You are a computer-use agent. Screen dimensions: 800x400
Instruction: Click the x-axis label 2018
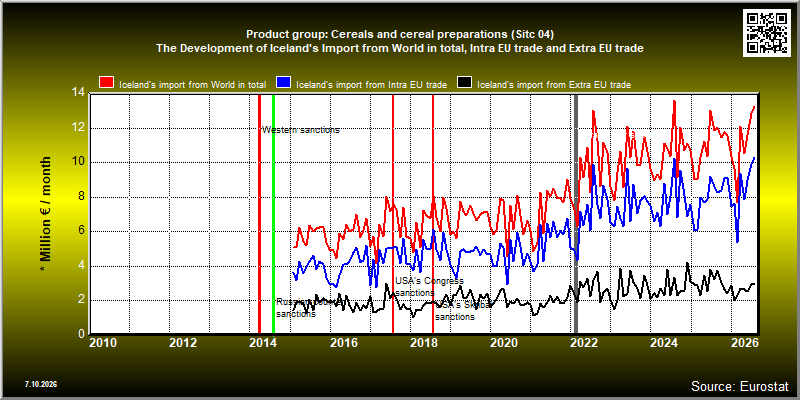pos(423,342)
